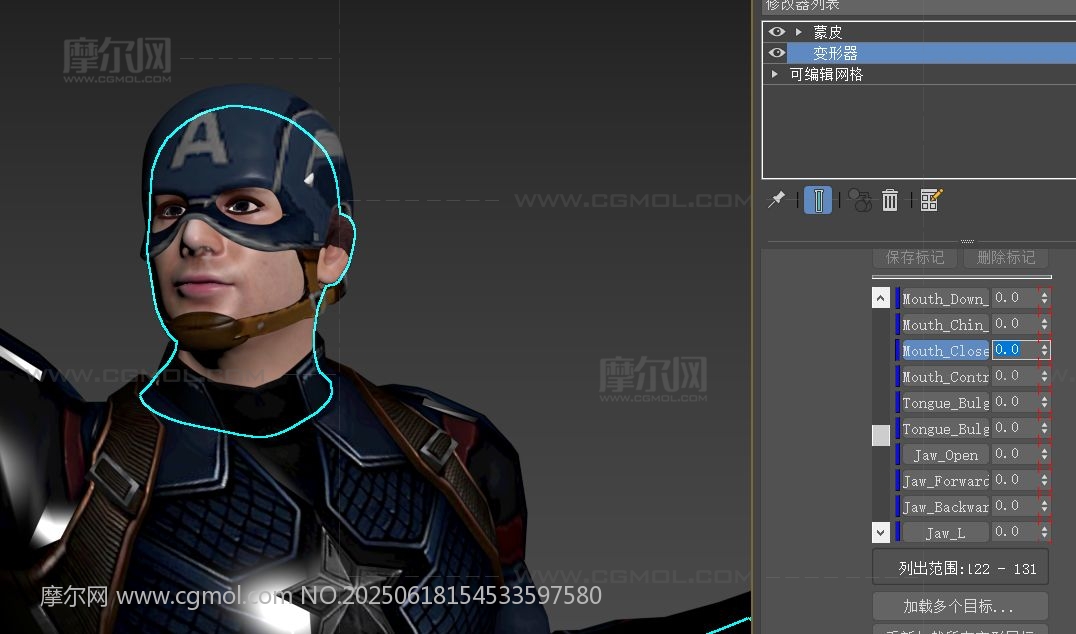1076x634 pixels.
Task: Click the 删除标记 button
Action: (x=1006, y=257)
